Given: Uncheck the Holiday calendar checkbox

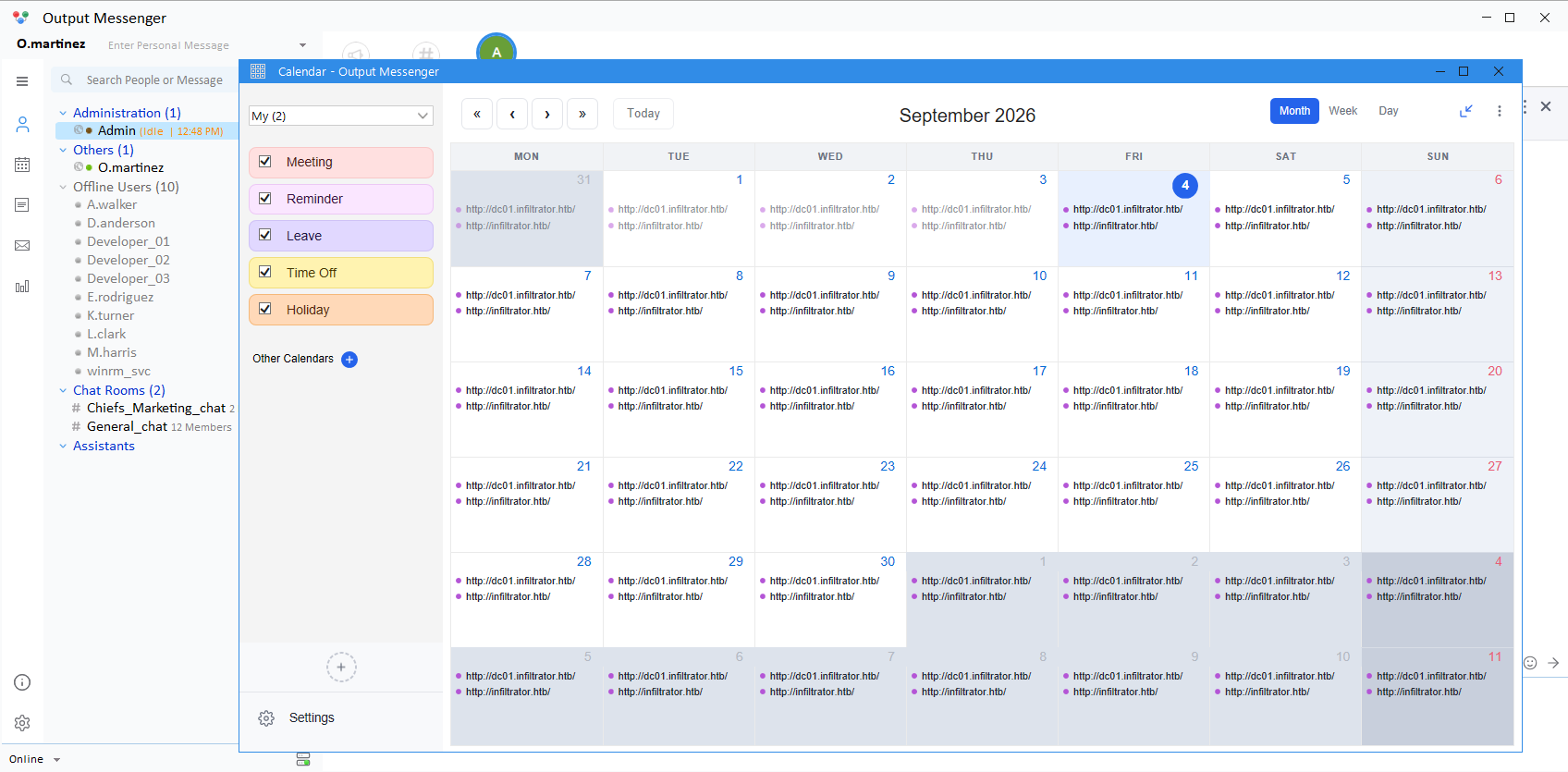Looking at the screenshot, I should click(x=265, y=310).
